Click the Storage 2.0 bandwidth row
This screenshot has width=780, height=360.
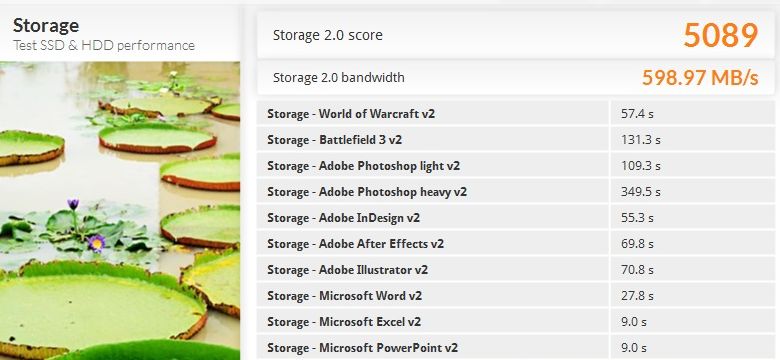click(x=516, y=78)
